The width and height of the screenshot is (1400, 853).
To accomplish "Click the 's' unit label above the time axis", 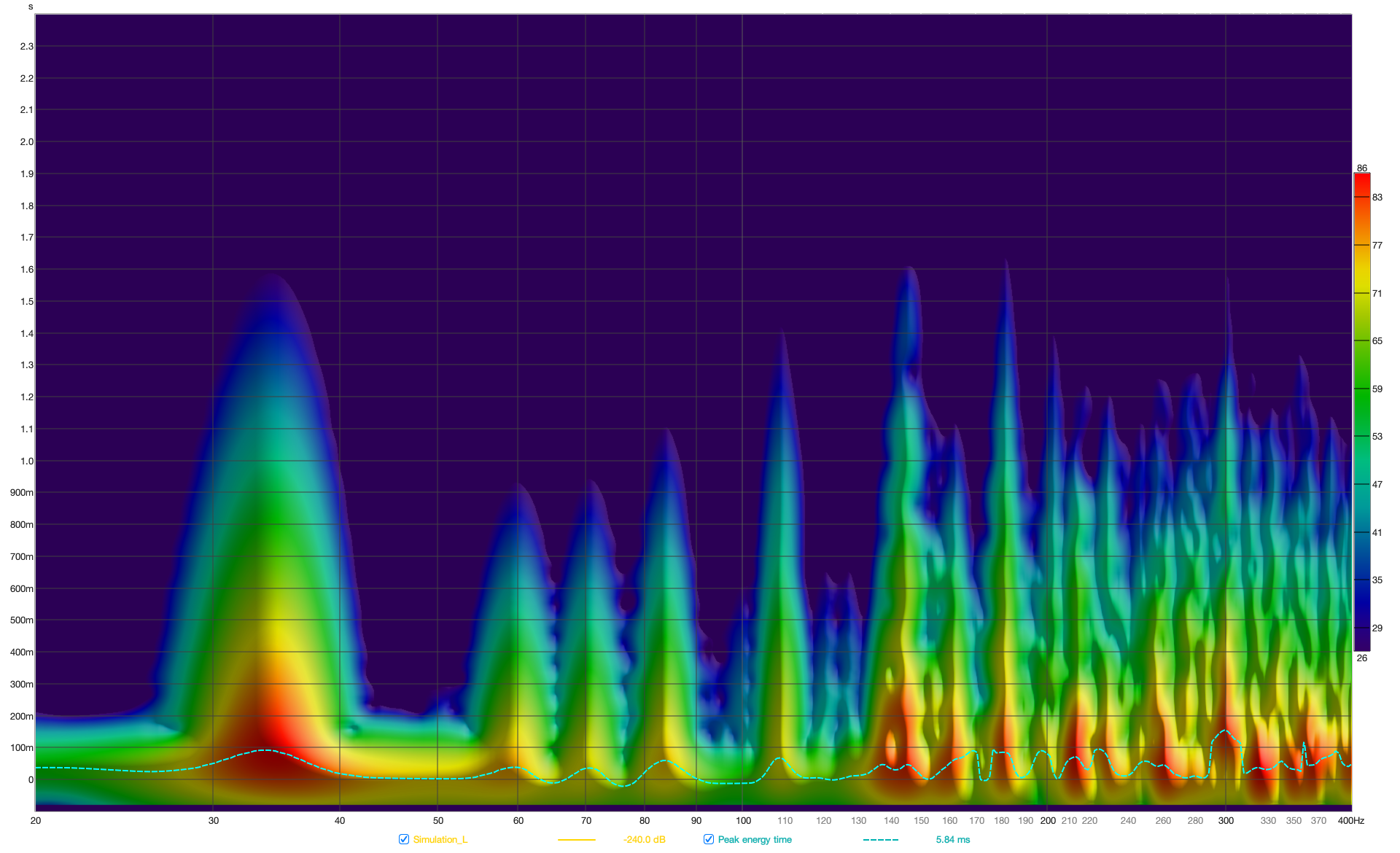I will pyautogui.click(x=31, y=7).
